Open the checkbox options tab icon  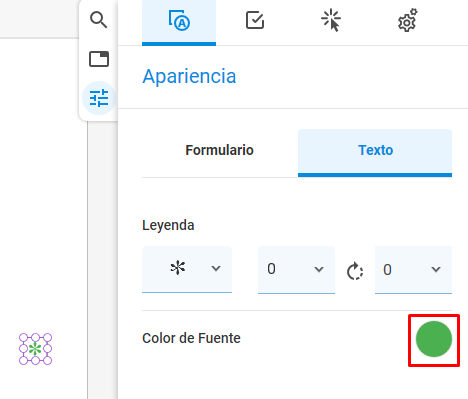click(255, 21)
